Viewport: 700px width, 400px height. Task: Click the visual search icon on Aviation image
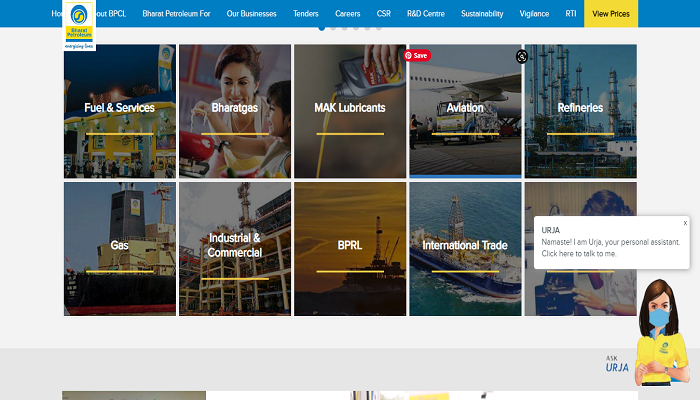(521, 57)
